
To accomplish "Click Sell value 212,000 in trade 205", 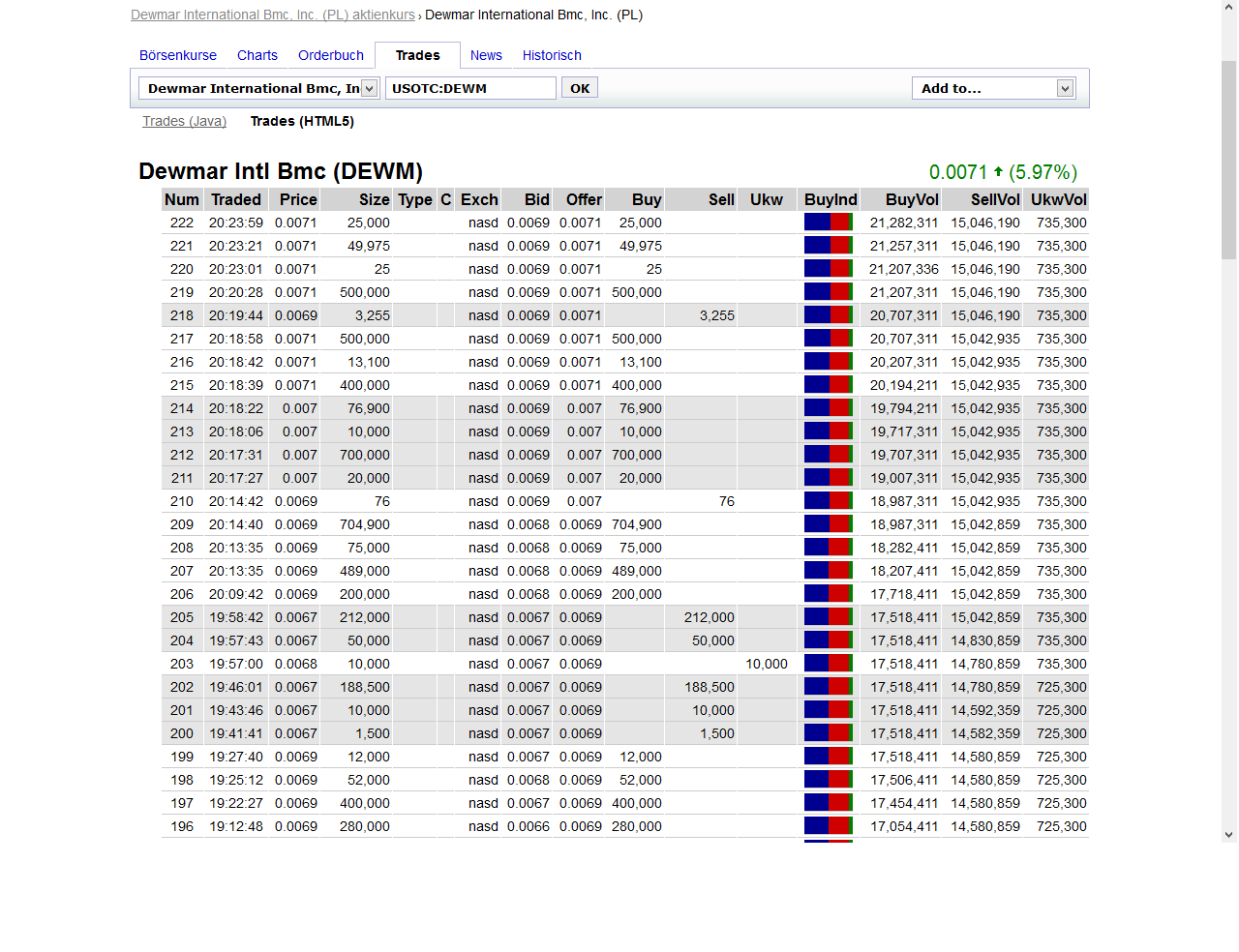I will click(710, 617).
